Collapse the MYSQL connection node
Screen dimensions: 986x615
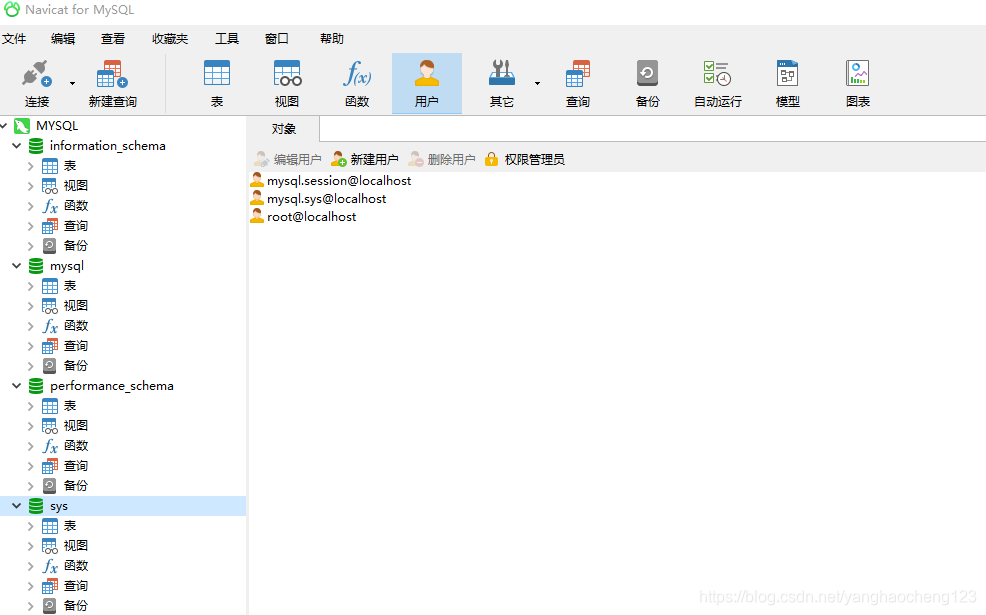[4, 126]
